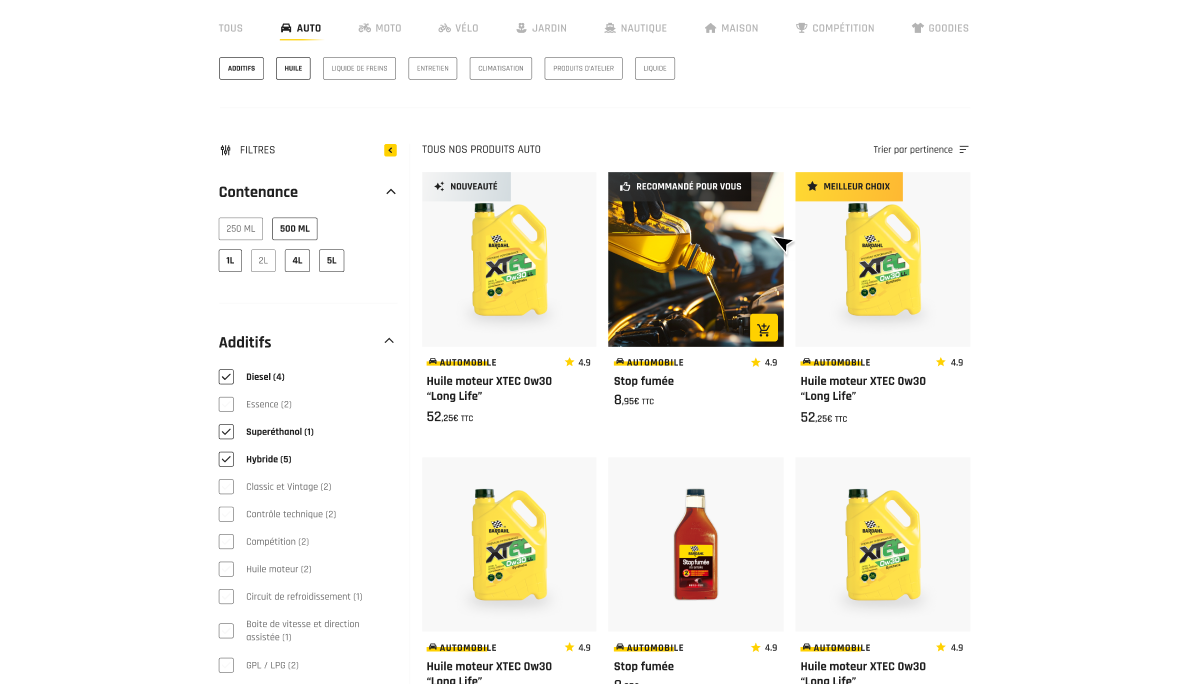The width and height of the screenshot is (1185, 684).
Task: Enable the Contrôle technique checkbox
Action: [x=226, y=514]
